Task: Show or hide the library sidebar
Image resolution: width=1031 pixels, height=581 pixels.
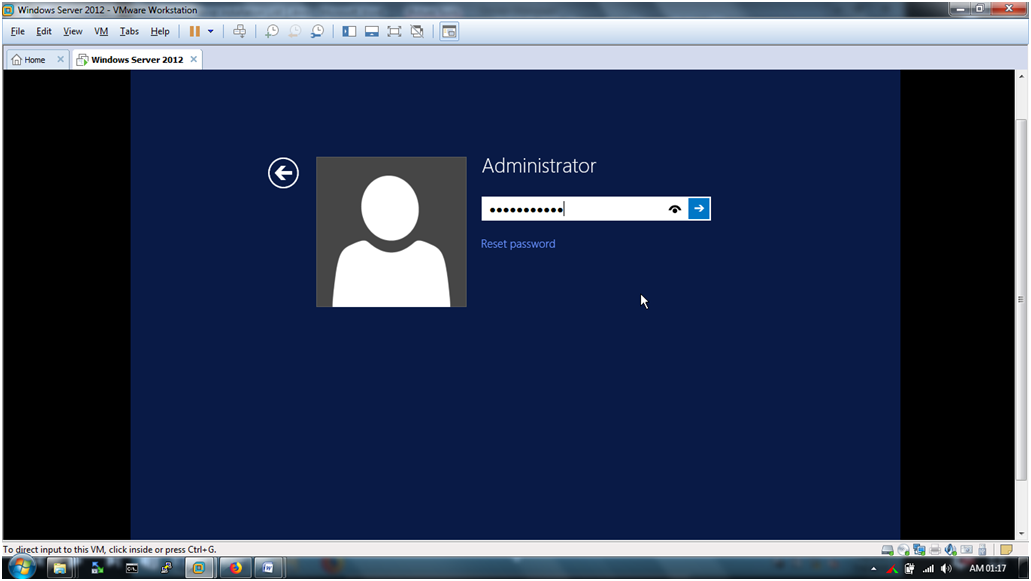Action: (x=349, y=32)
